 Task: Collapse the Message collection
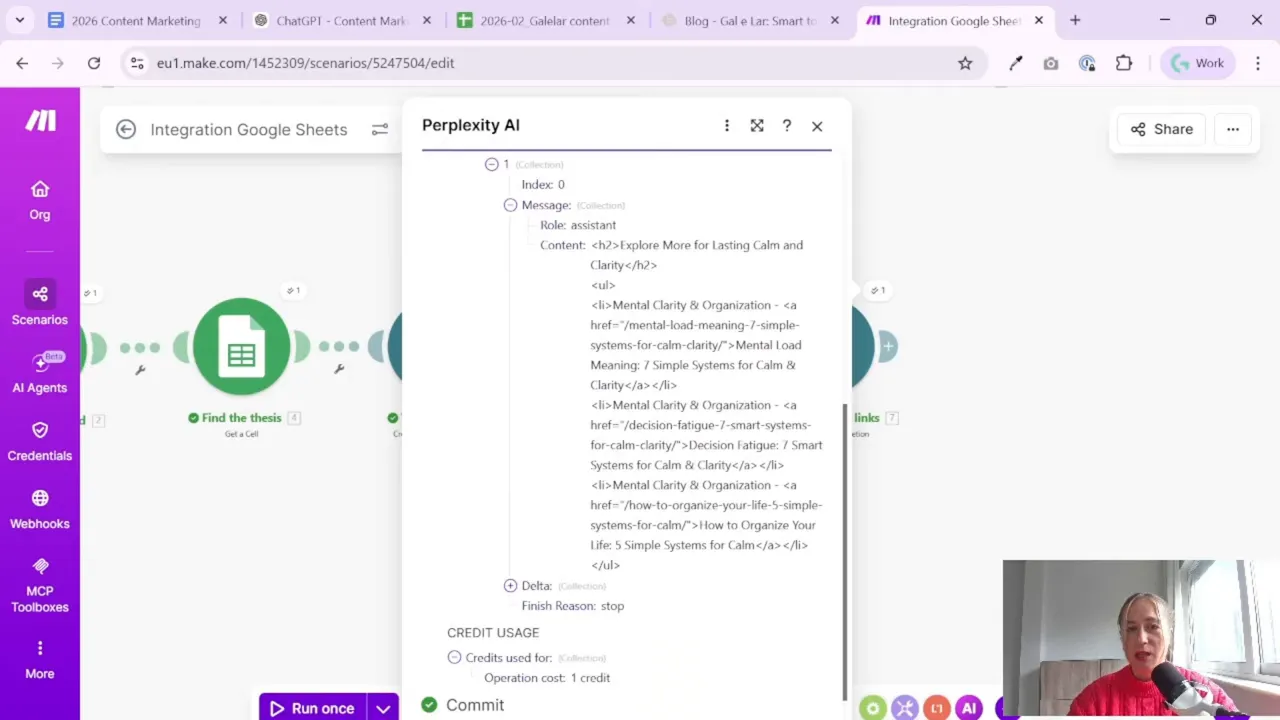tap(510, 205)
